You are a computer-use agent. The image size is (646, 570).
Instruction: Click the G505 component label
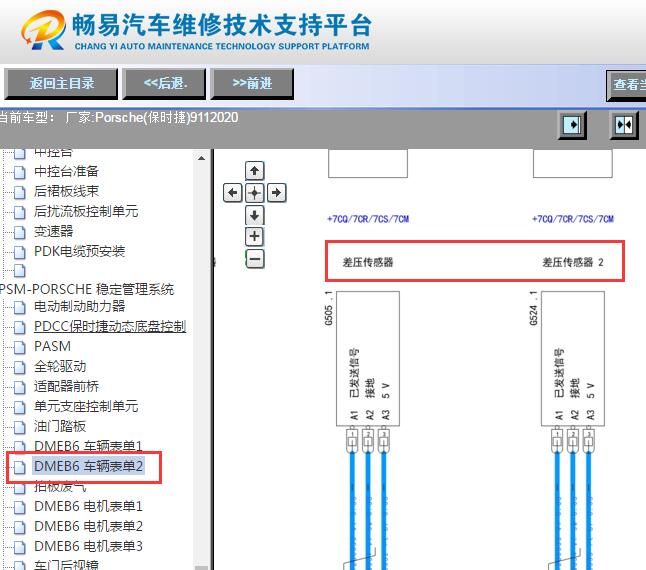coord(328,308)
